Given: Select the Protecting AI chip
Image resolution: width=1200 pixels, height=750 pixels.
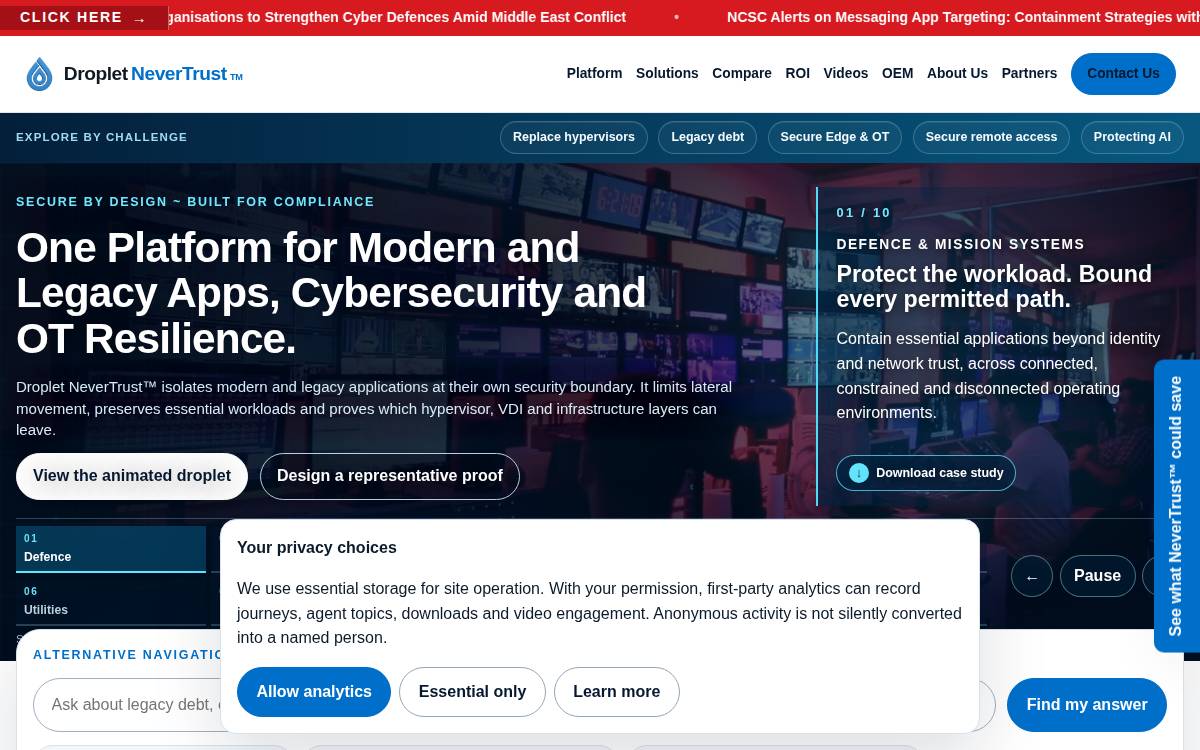Looking at the screenshot, I should tap(1132, 137).
